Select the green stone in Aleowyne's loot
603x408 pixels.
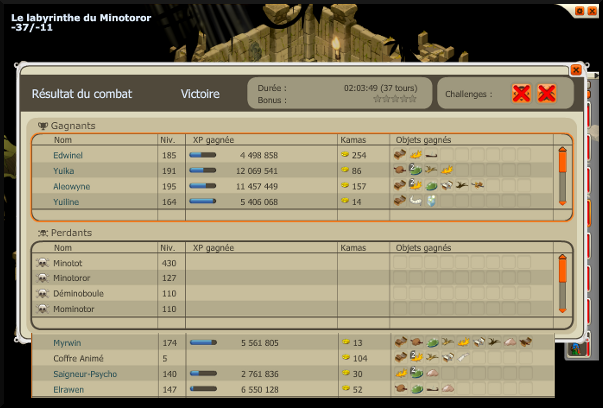431,185
